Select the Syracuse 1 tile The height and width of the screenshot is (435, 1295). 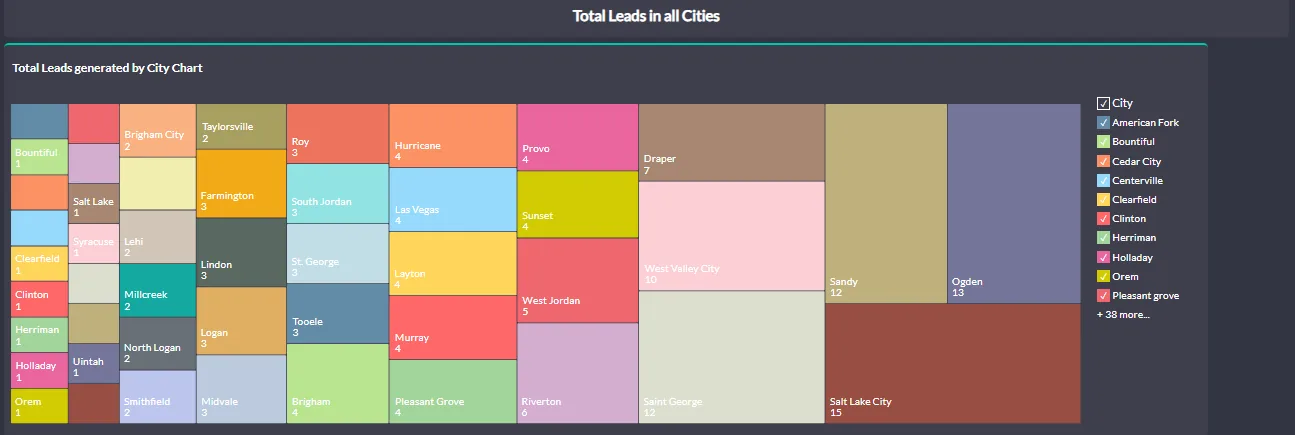(x=94, y=243)
